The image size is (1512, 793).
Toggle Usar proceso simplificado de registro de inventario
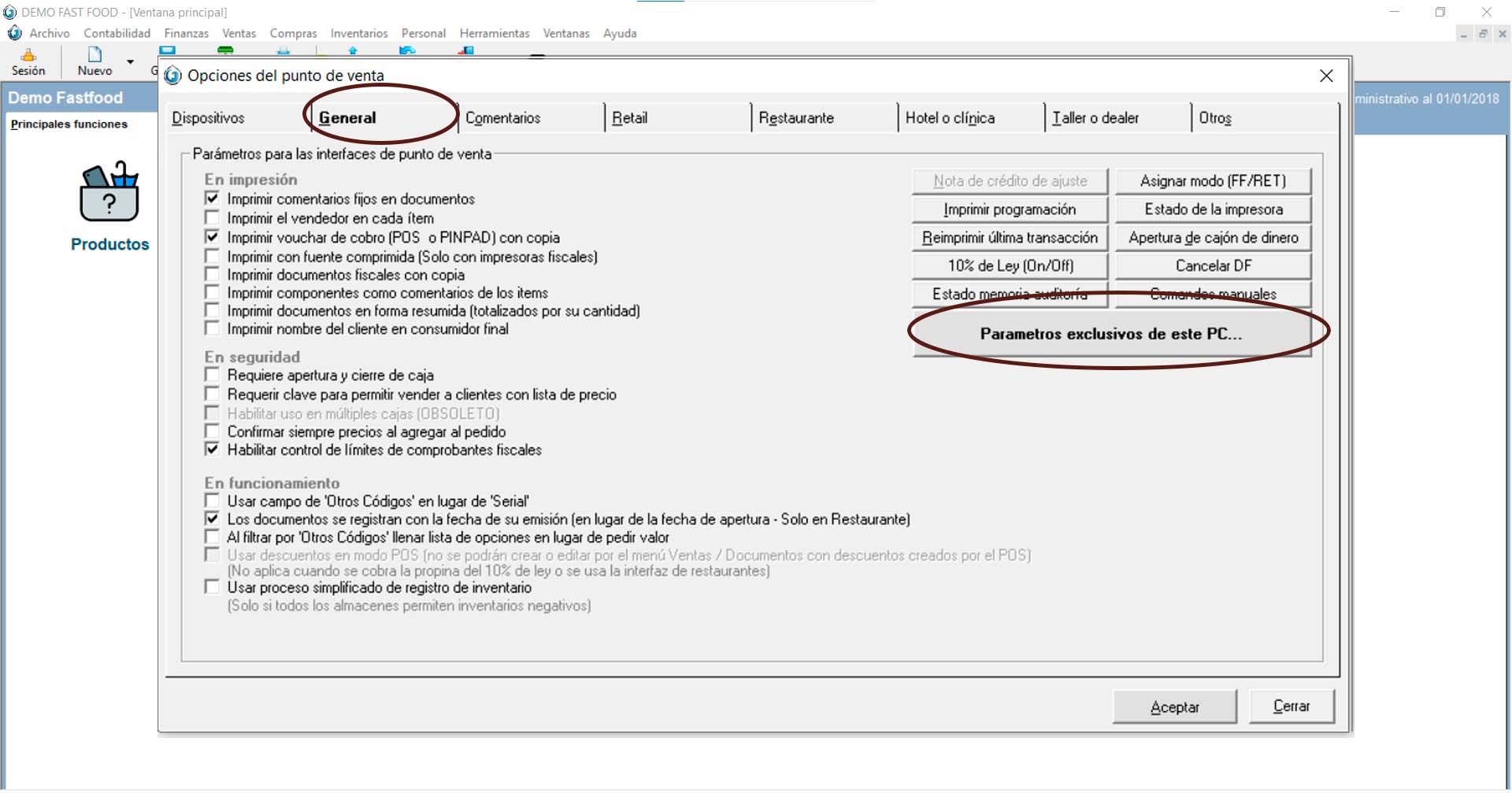[212, 587]
